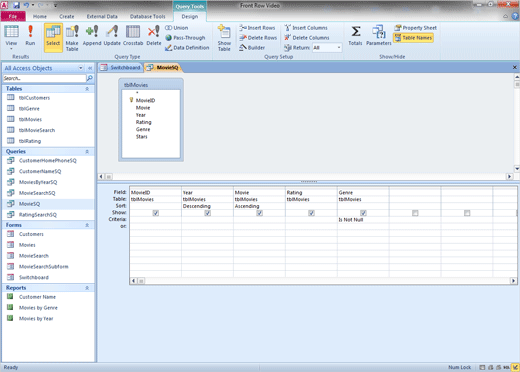Toggle the Totals sigma button
Screen dimensions: 520x372
coord(355,35)
